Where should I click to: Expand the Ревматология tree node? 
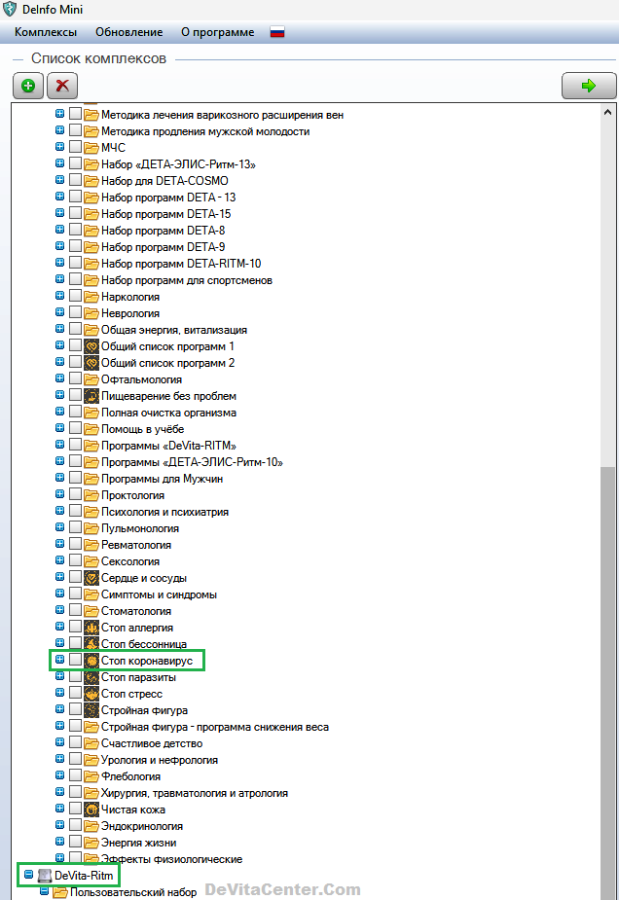click(60, 544)
